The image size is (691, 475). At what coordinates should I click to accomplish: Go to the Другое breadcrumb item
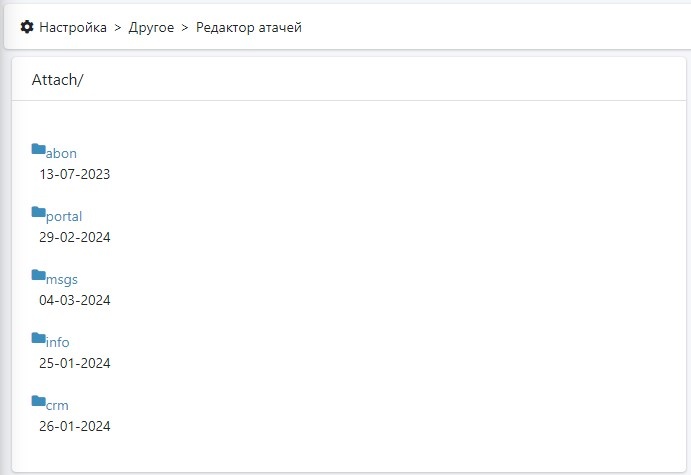click(x=151, y=27)
